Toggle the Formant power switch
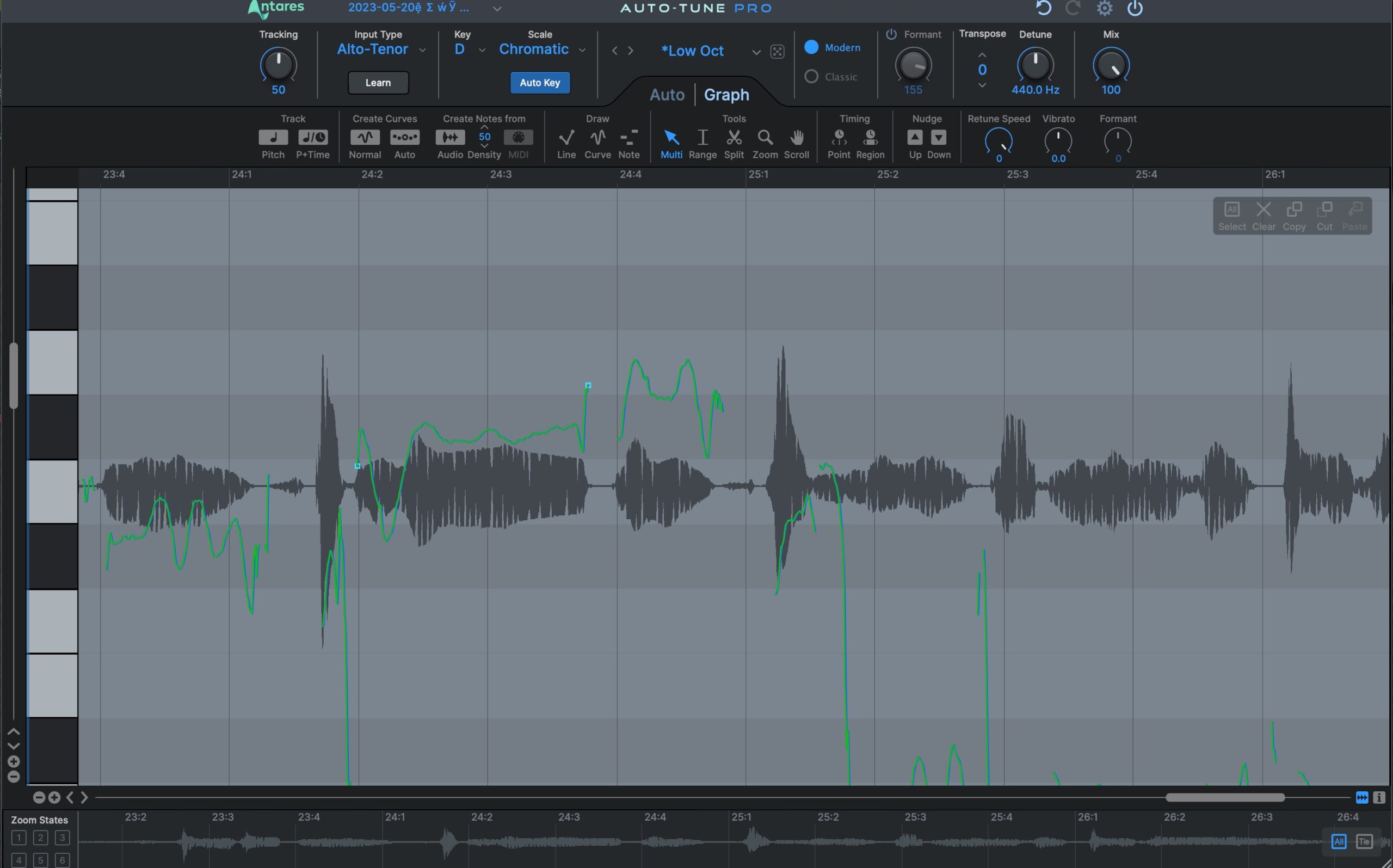The width and height of the screenshot is (1393, 868). (x=890, y=34)
